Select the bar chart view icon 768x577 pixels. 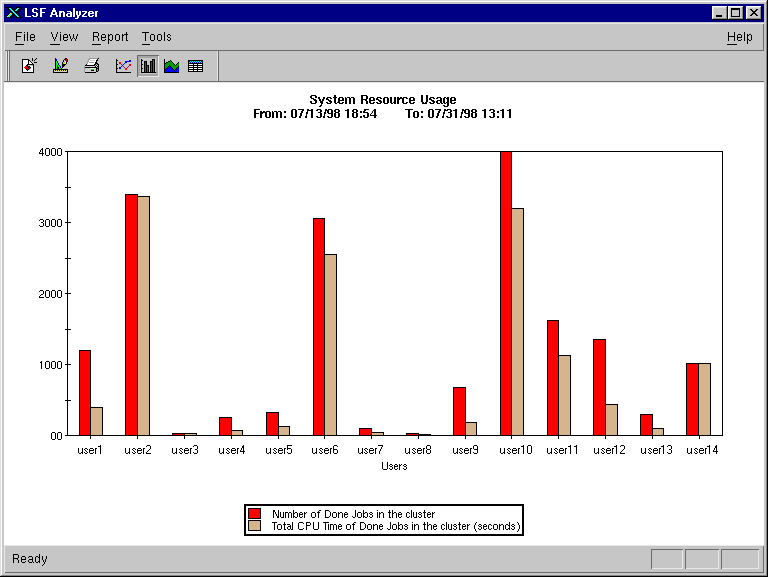point(148,66)
